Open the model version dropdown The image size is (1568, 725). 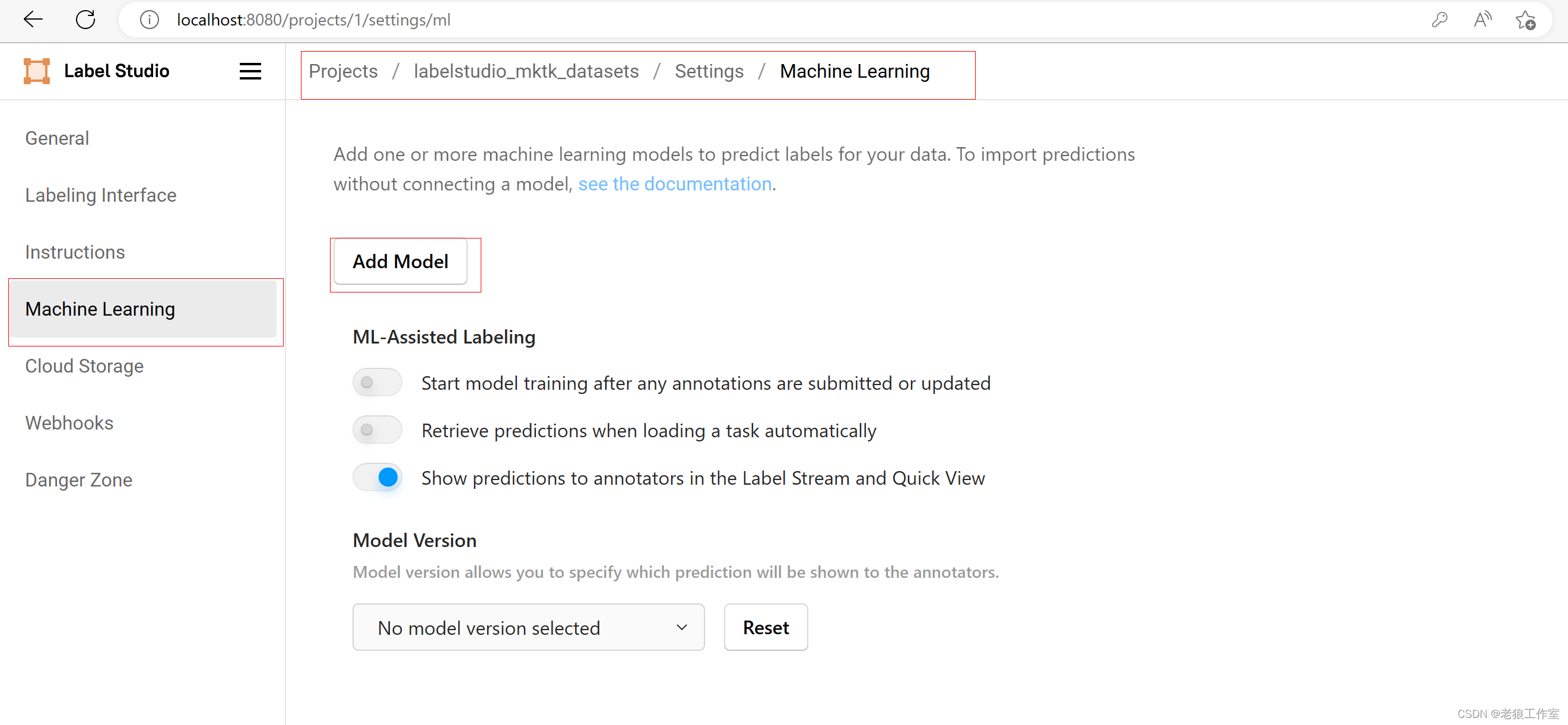coord(528,627)
